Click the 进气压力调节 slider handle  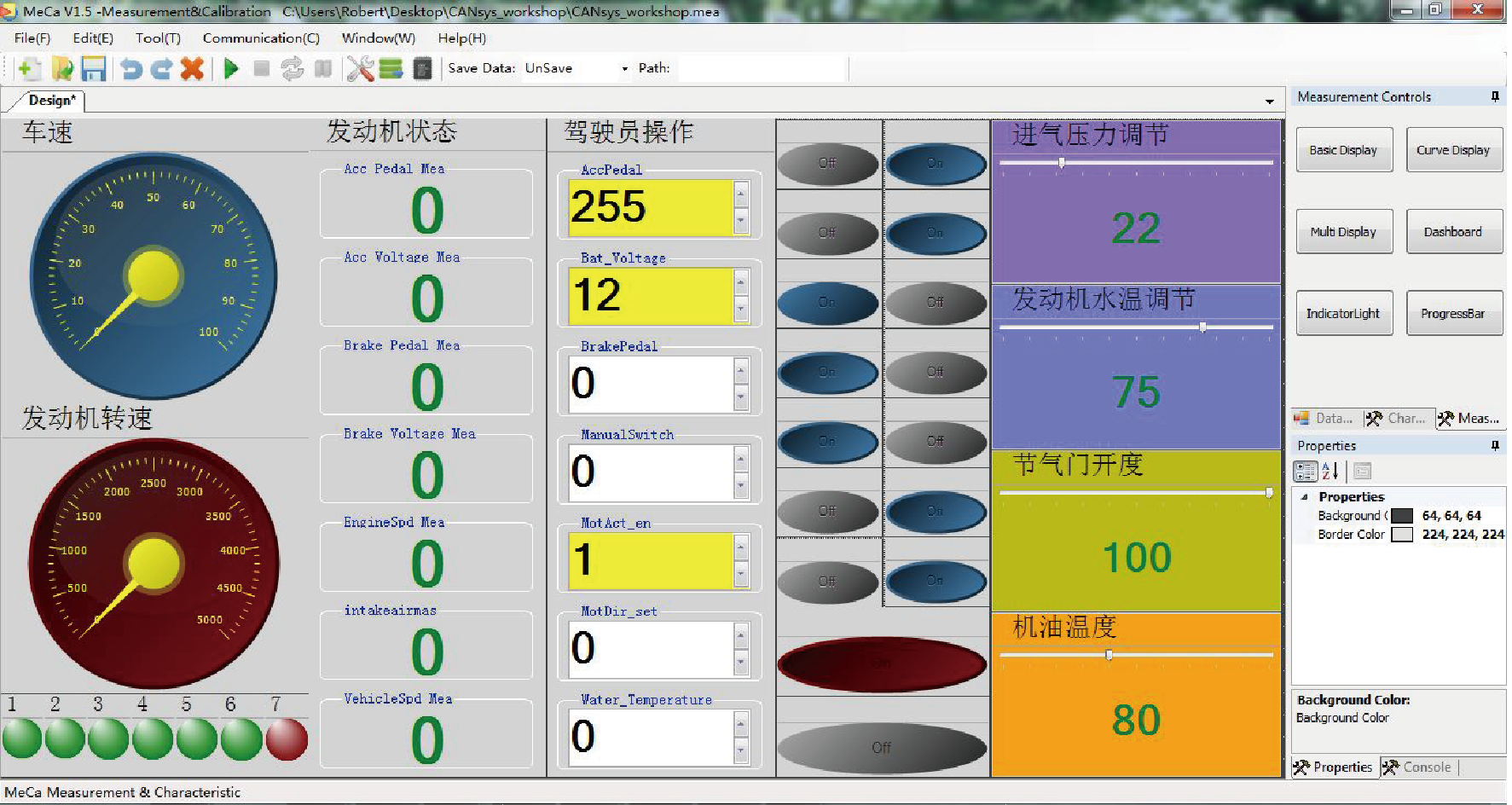[x=1061, y=162]
